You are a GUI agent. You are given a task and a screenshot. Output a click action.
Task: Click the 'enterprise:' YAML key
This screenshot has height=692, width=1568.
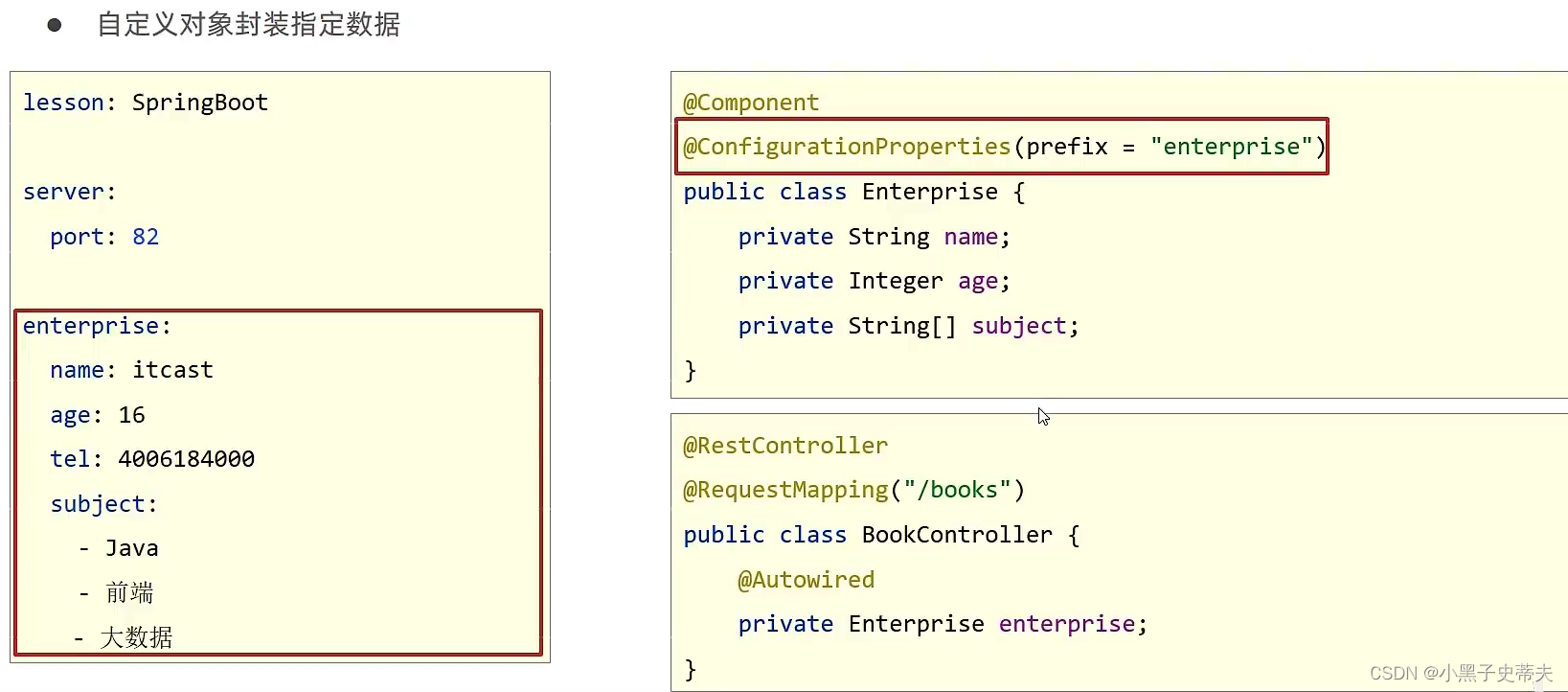click(97, 327)
